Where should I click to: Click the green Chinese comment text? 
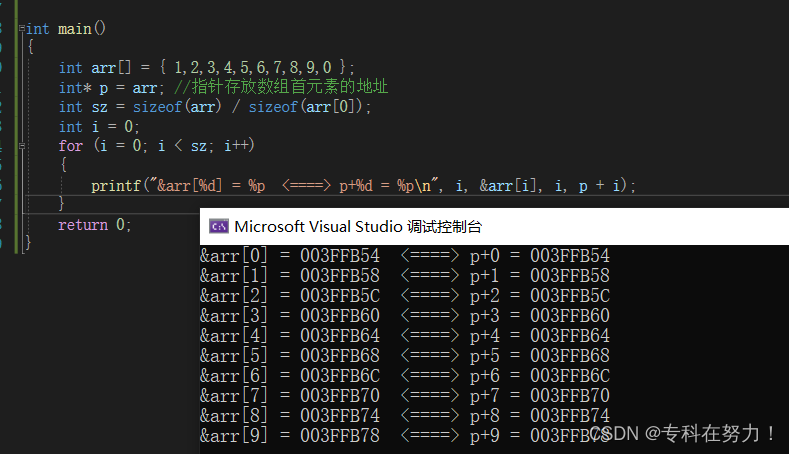point(281,87)
